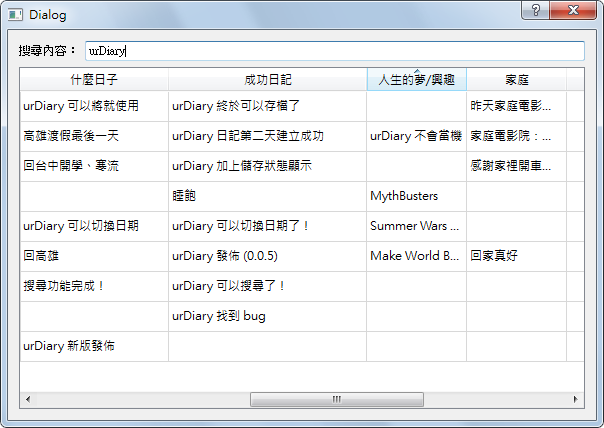604x428 pixels.
Task: Select cell 'urDiary 日記第二天建立成功'
Action: pyautogui.click(x=268, y=136)
